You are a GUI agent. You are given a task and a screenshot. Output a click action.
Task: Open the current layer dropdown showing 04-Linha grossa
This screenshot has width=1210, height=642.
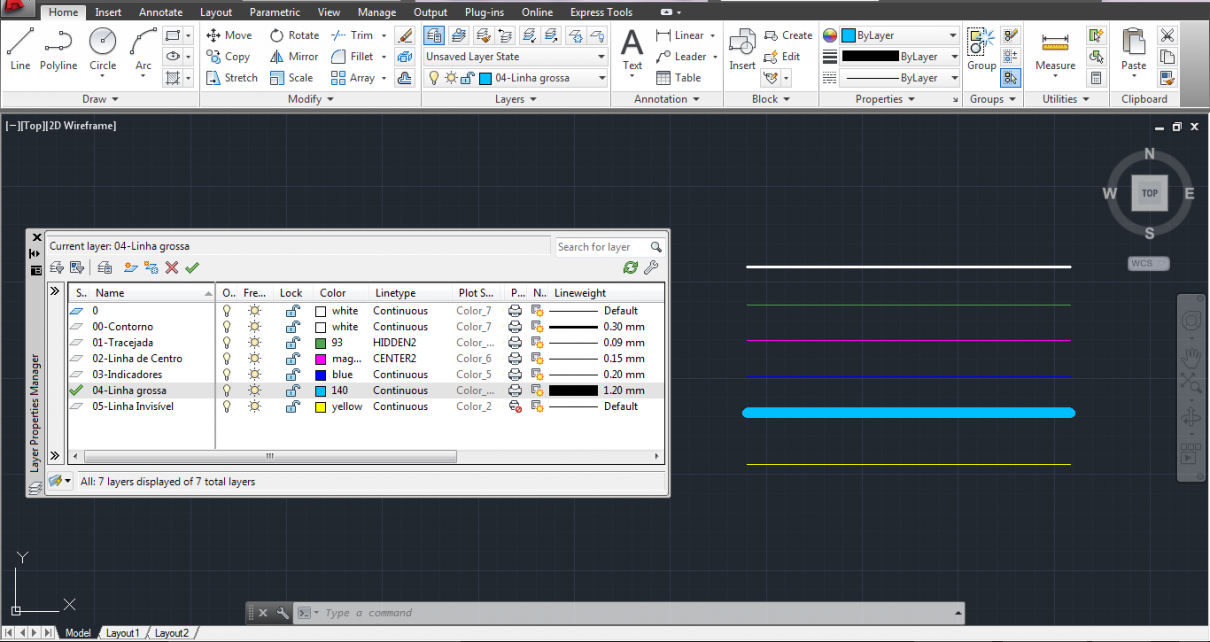(601, 77)
